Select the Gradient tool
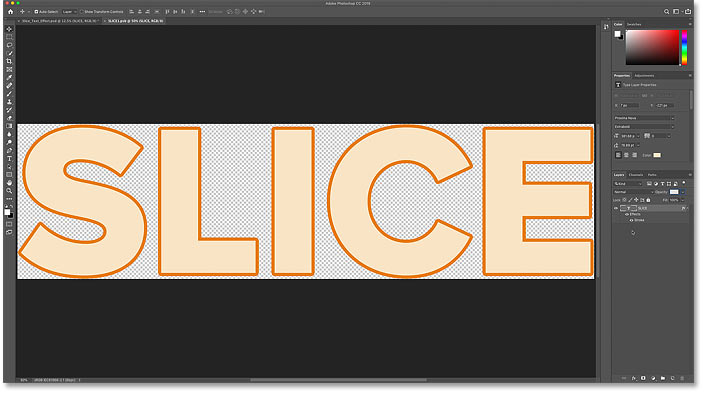The width and height of the screenshot is (704, 394). point(9,126)
